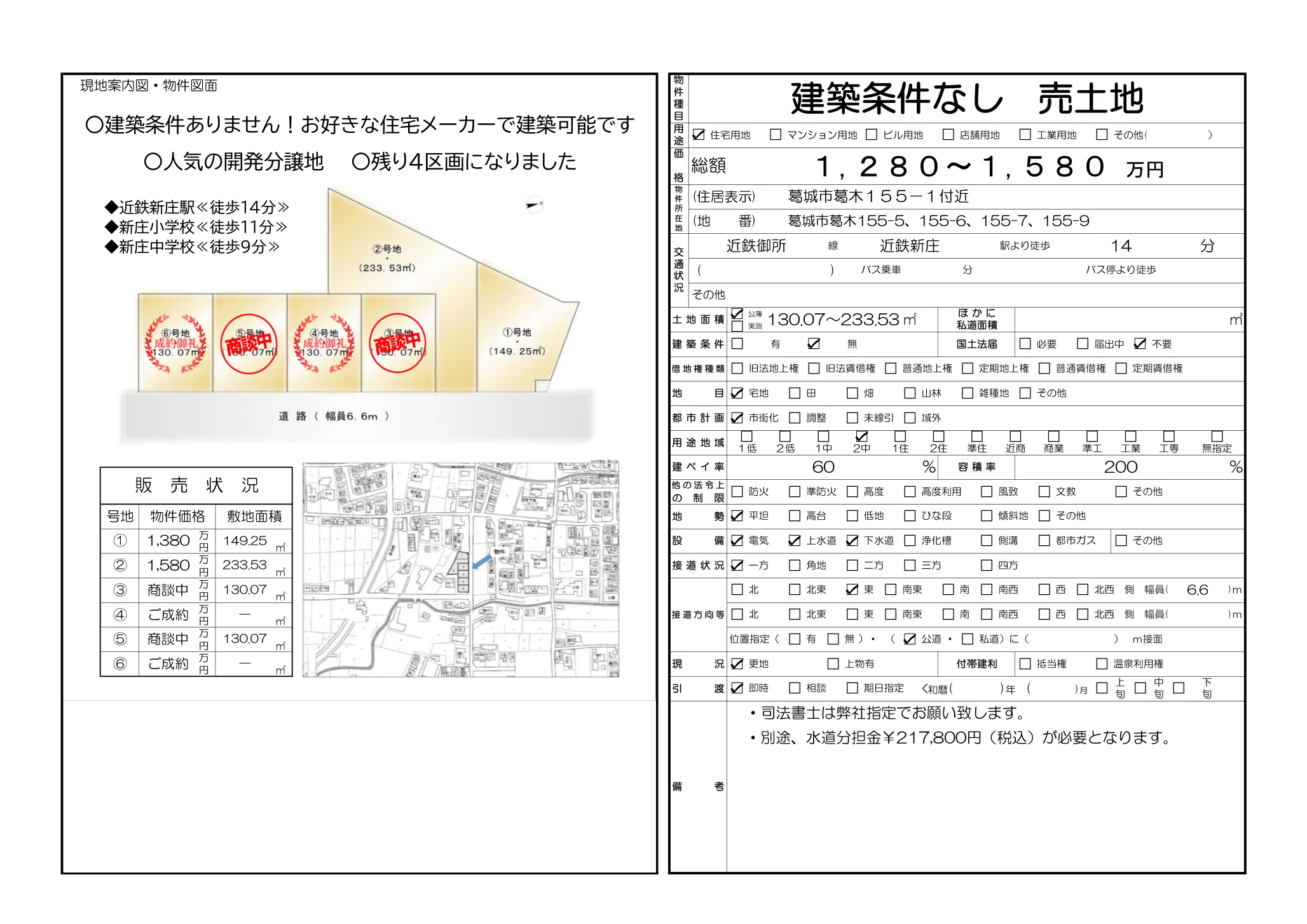This screenshot has width=1307, height=924.
Task: Select the 旧法地上権 leasehold checkbox
Action: pos(736,369)
